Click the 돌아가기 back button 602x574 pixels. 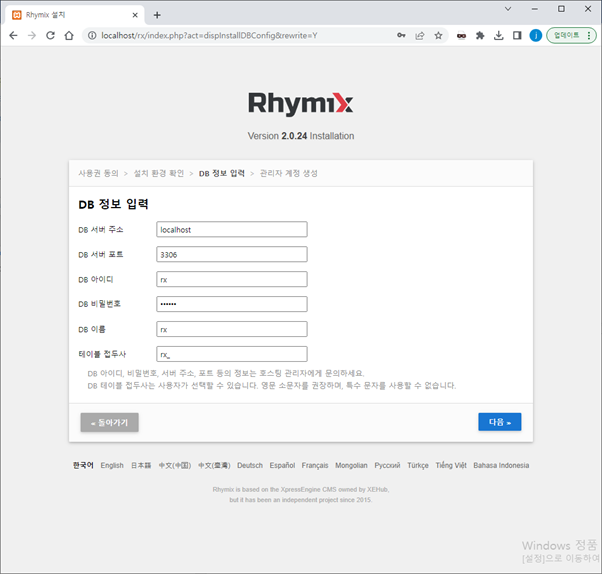(x=109, y=422)
